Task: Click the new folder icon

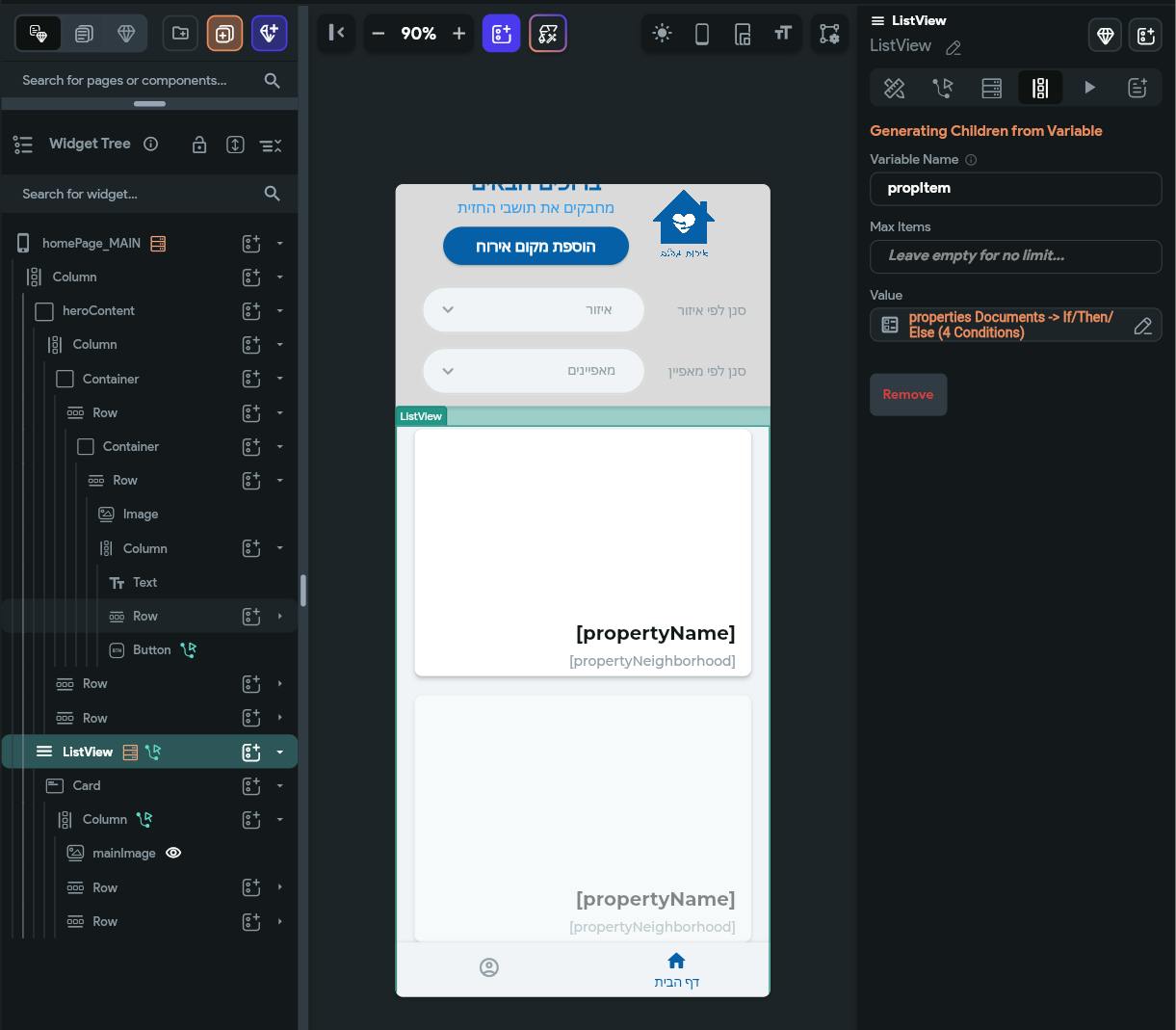Action: [180, 34]
